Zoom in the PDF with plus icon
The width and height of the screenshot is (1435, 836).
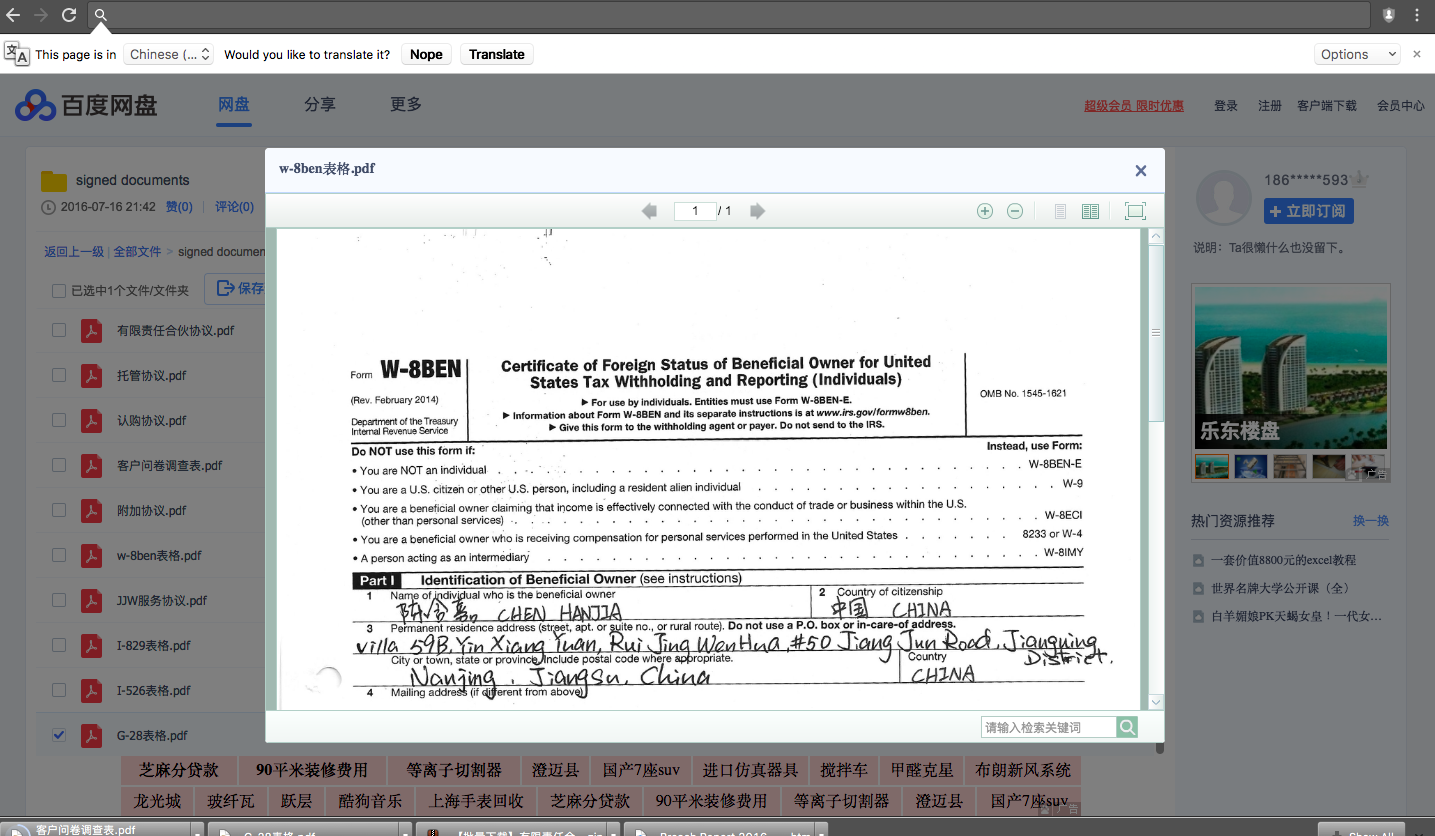(x=985, y=211)
